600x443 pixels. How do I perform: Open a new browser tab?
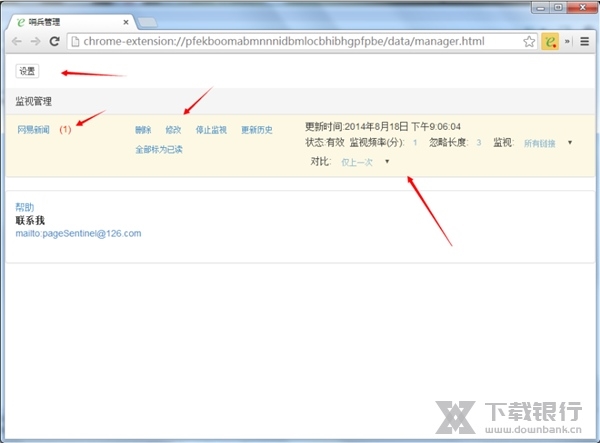(x=145, y=21)
